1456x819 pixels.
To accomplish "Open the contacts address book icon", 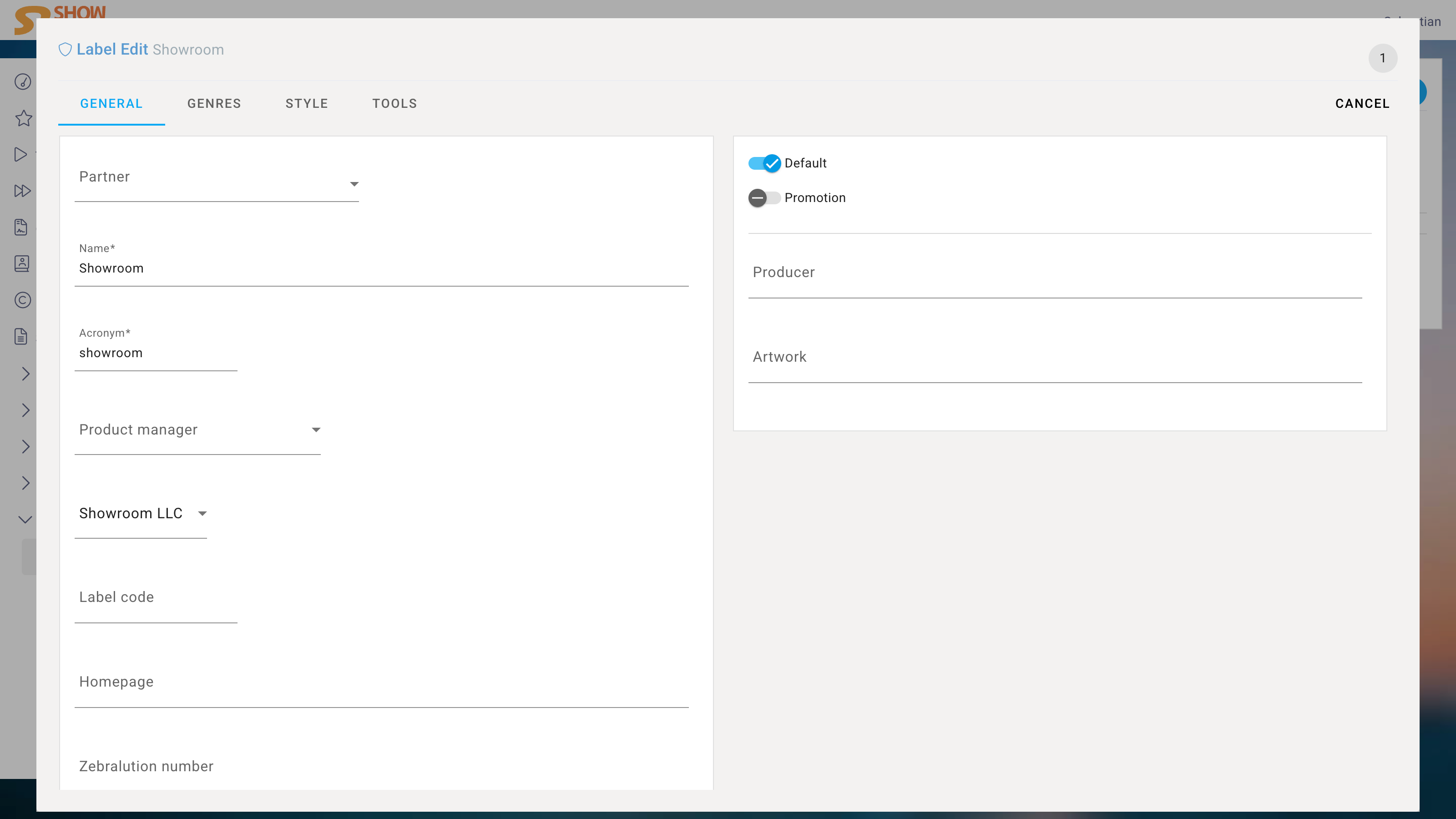I will pyautogui.click(x=22, y=264).
